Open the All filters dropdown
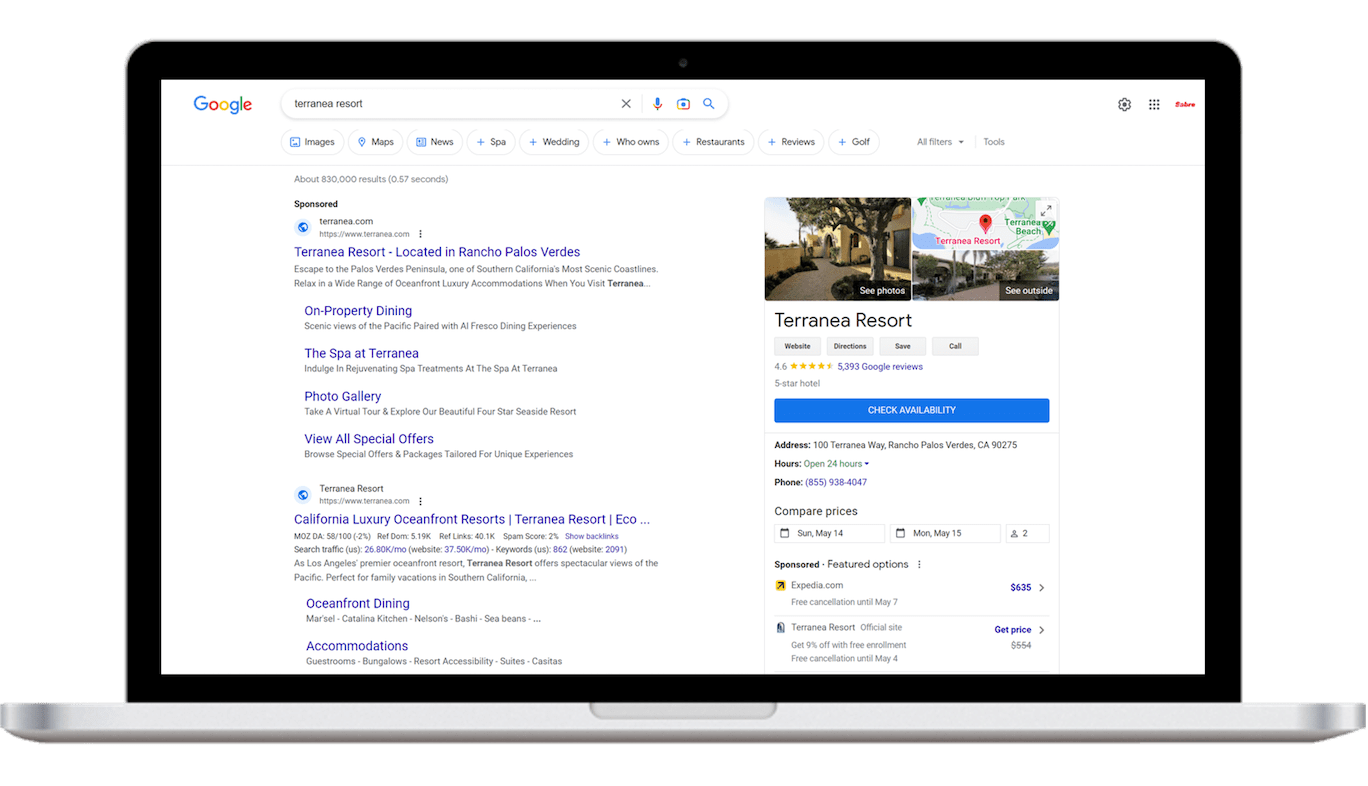Viewport: 1368px width, 786px height. click(940, 142)
